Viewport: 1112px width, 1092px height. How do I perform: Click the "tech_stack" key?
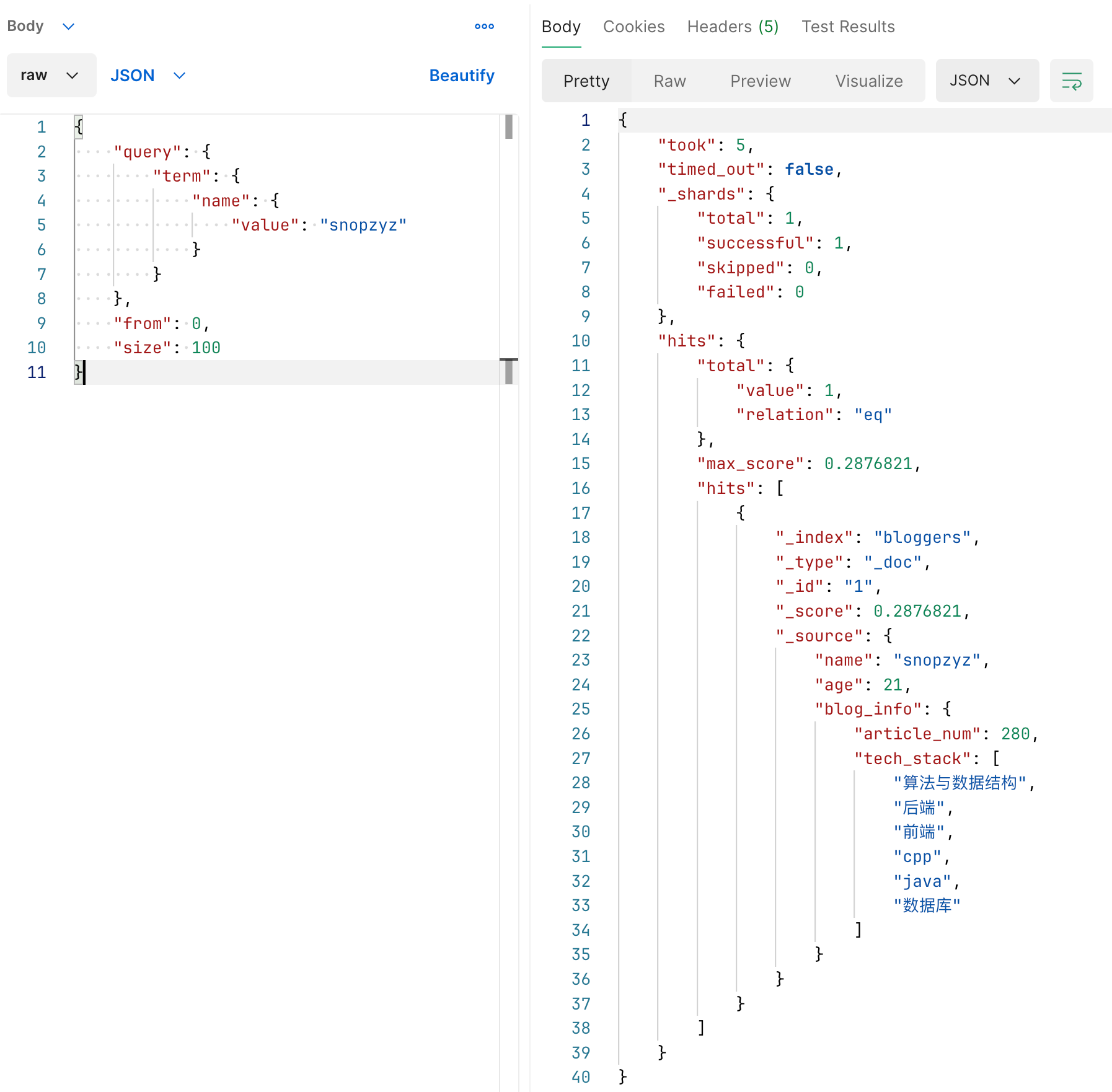click(x=912, y=759)
